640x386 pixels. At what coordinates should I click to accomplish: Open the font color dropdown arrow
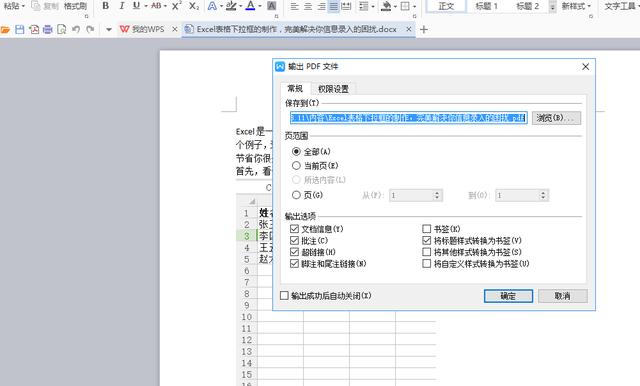260,6
